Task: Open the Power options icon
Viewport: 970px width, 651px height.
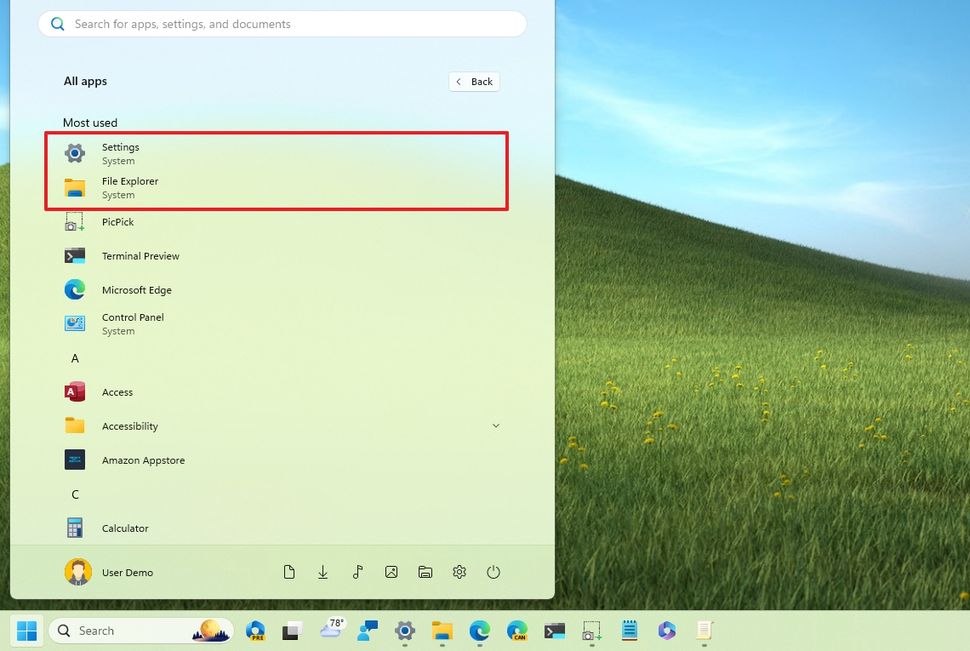Action: 494,572
